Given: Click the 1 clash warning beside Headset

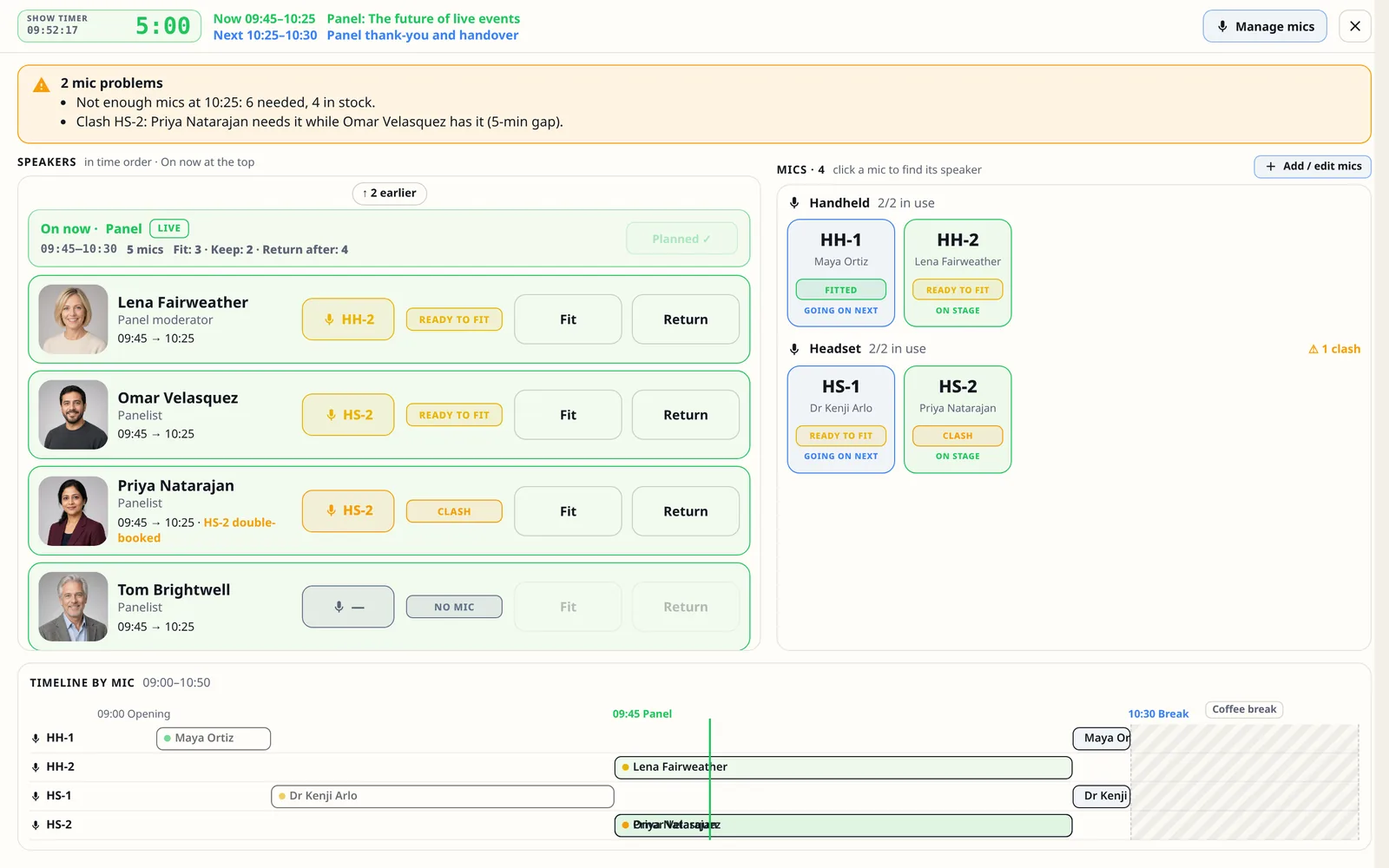Looking at the screenshot, I should [x=1334, y=349].
